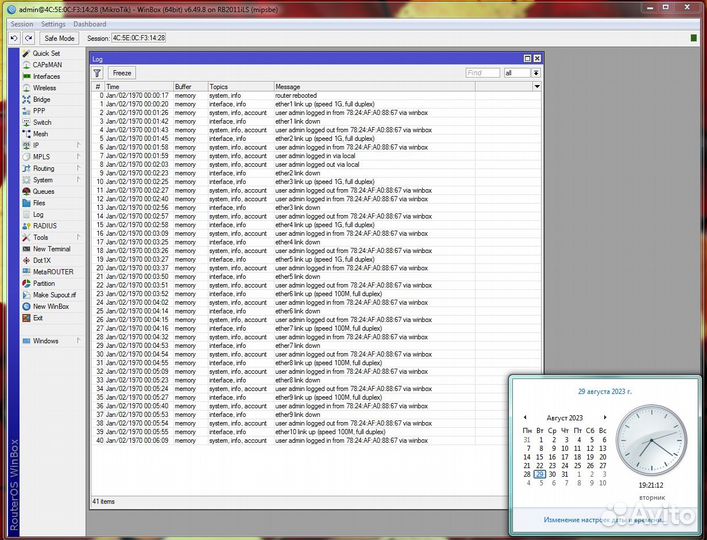Open the 'all' topic filter dropdown

[536, 73]
